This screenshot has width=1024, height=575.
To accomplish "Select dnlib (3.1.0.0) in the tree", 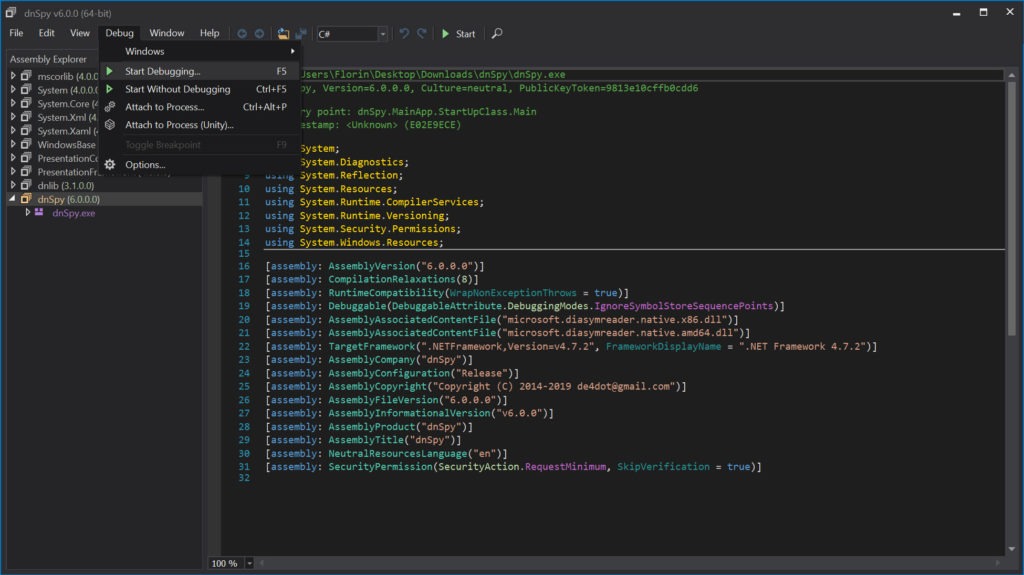I will pyautogui.click(x=65, y=186).
